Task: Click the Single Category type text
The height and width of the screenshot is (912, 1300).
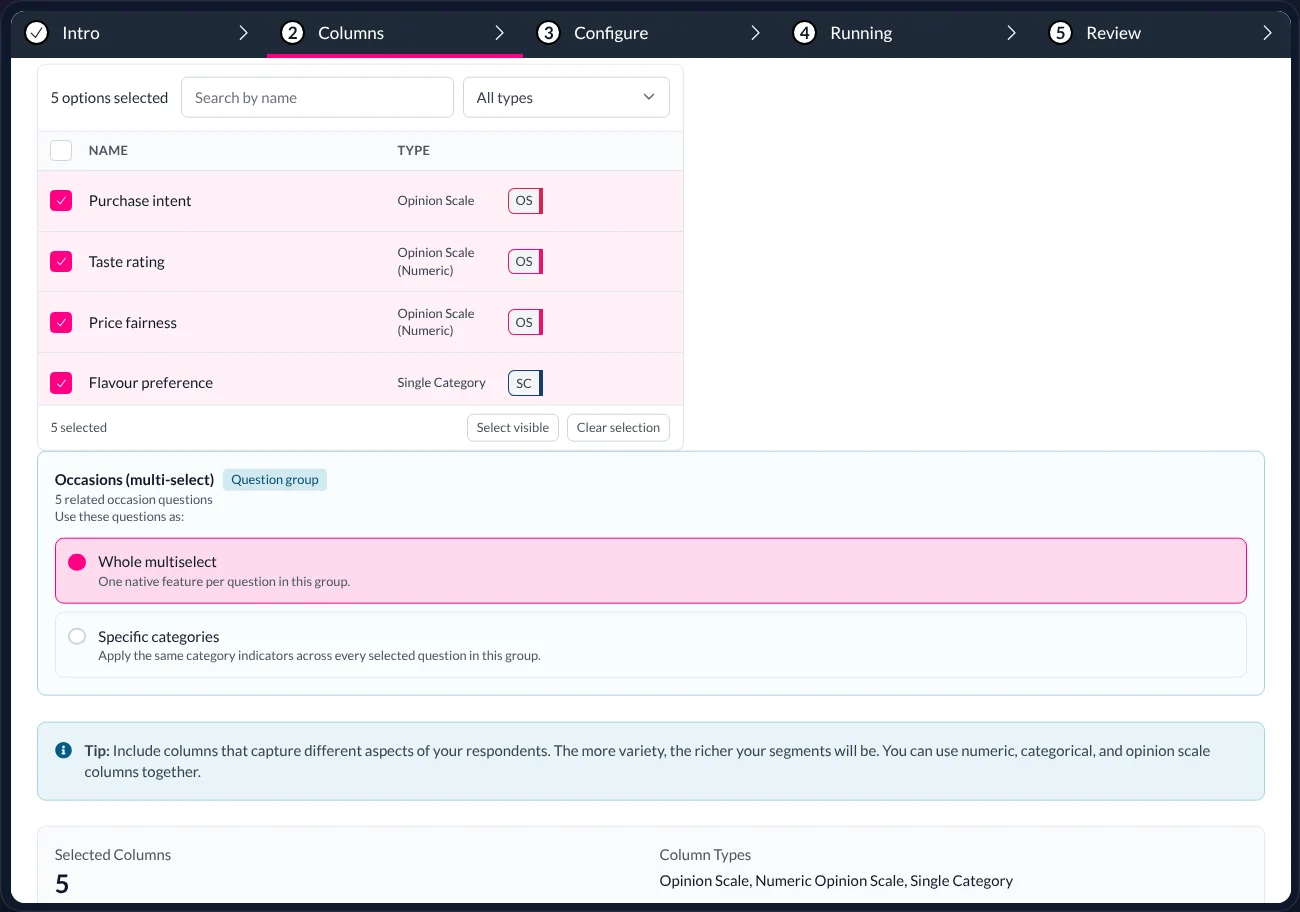Action: 441,383
